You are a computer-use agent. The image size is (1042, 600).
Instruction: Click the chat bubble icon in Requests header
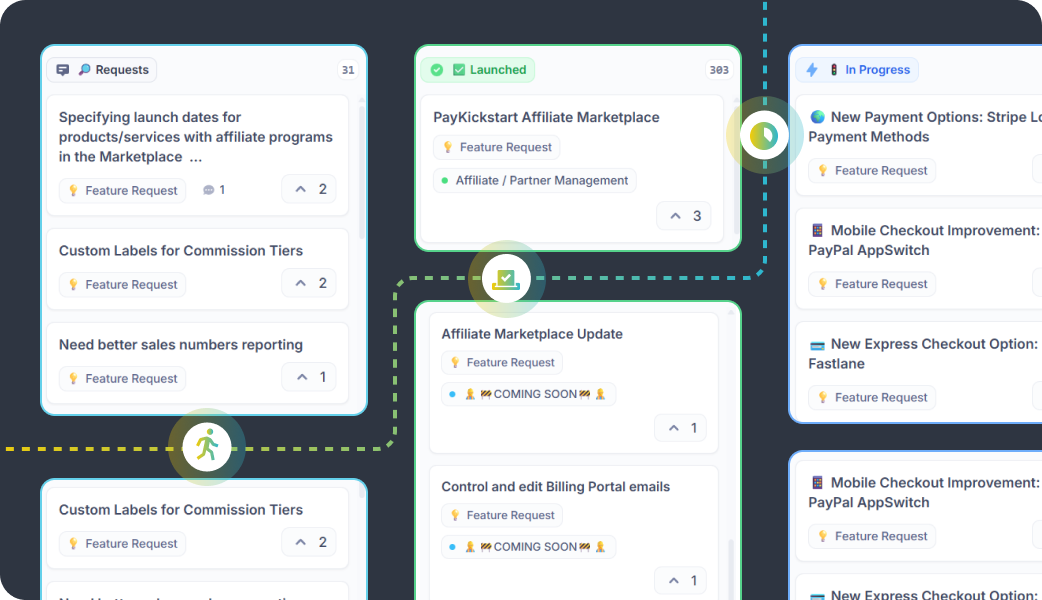(x=63, y=70)
